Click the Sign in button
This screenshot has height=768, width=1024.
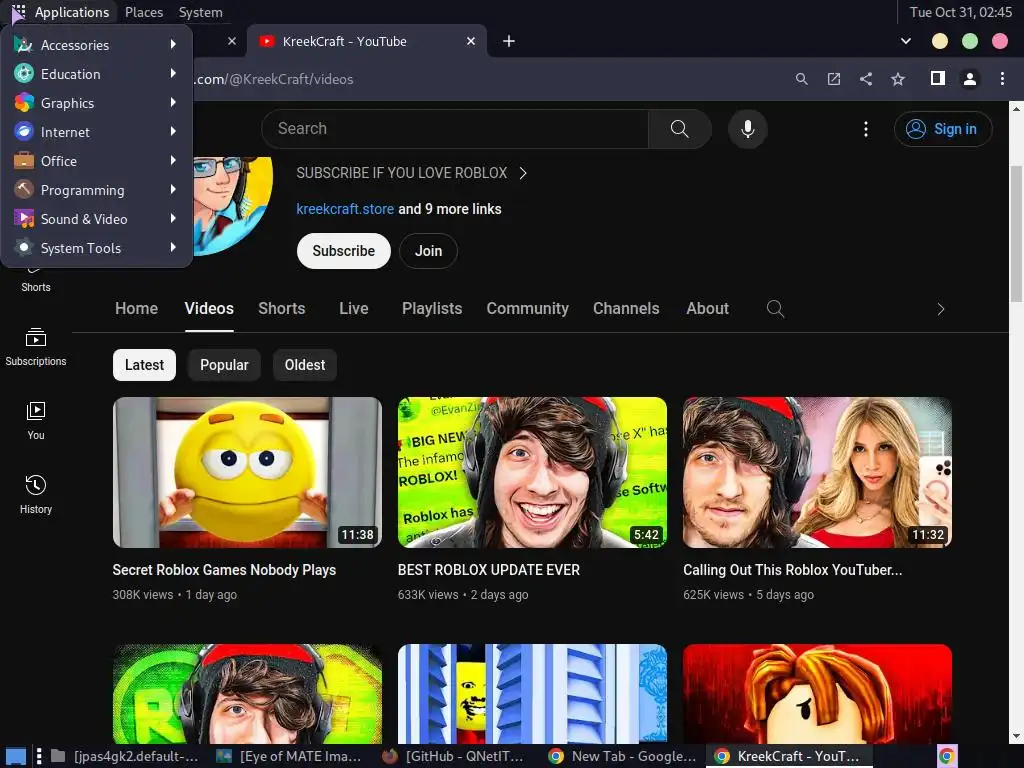943,129
